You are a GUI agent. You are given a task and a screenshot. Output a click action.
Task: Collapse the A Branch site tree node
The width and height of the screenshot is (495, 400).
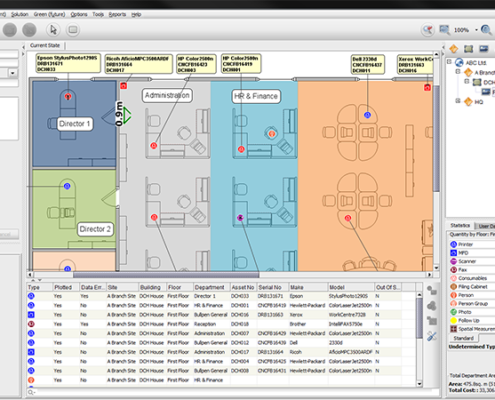[458, 72]
